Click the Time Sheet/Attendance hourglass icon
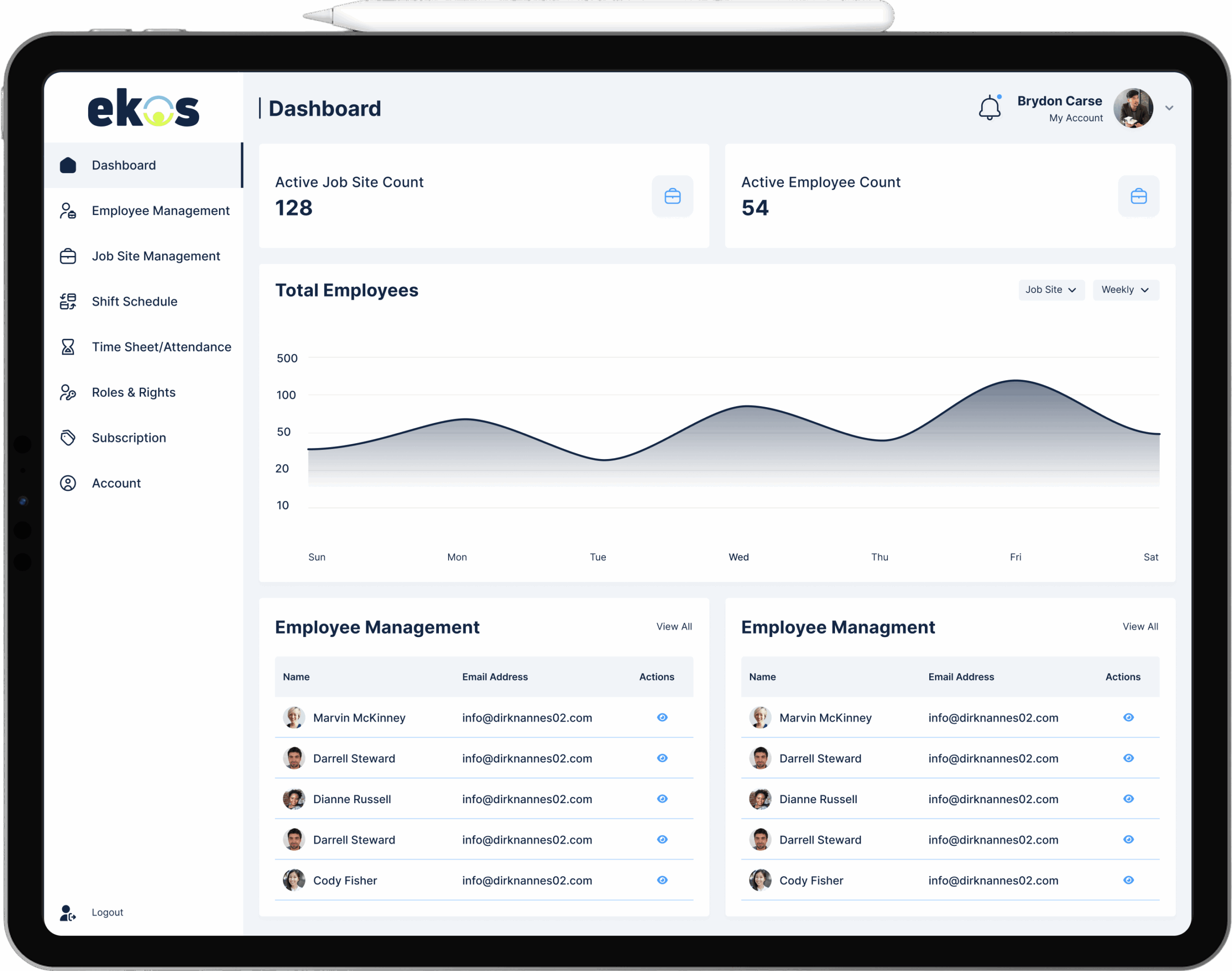This screenshot has height=971, width=1232. (x=68, y=347)
